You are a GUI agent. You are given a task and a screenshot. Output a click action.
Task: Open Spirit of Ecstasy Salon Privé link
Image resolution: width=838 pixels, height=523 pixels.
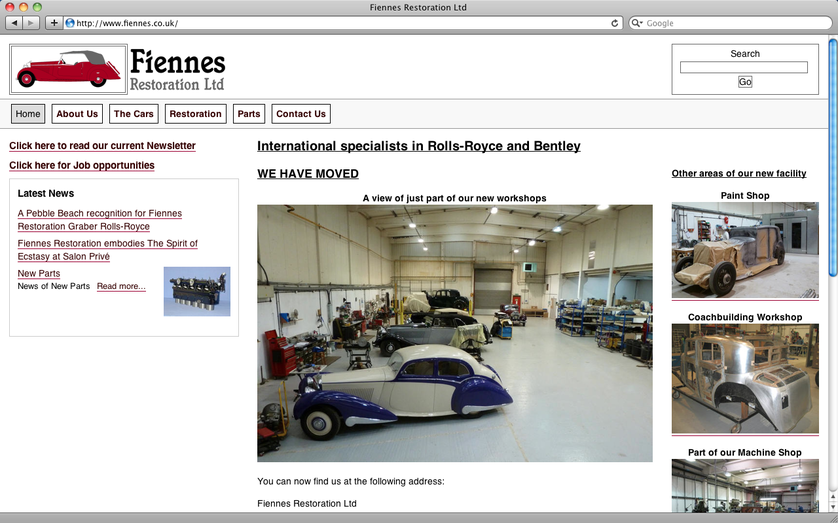[107, 249]
